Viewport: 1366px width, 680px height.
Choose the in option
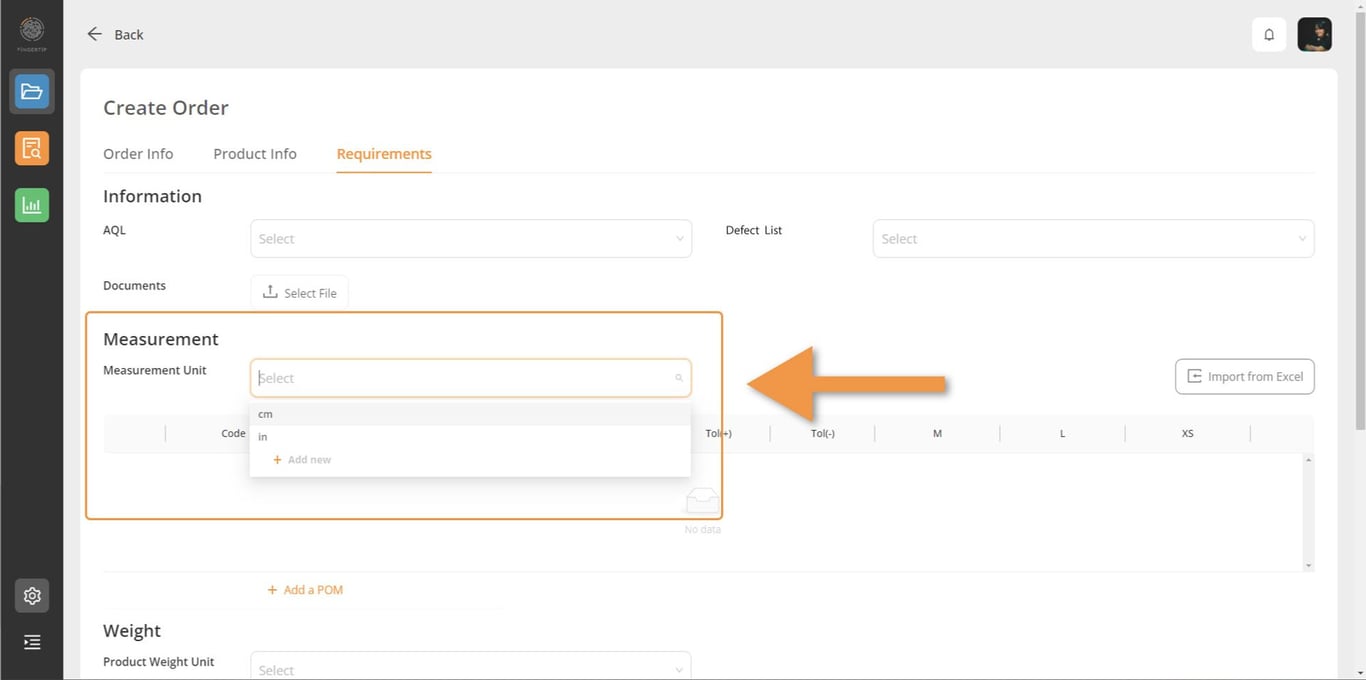470,437
